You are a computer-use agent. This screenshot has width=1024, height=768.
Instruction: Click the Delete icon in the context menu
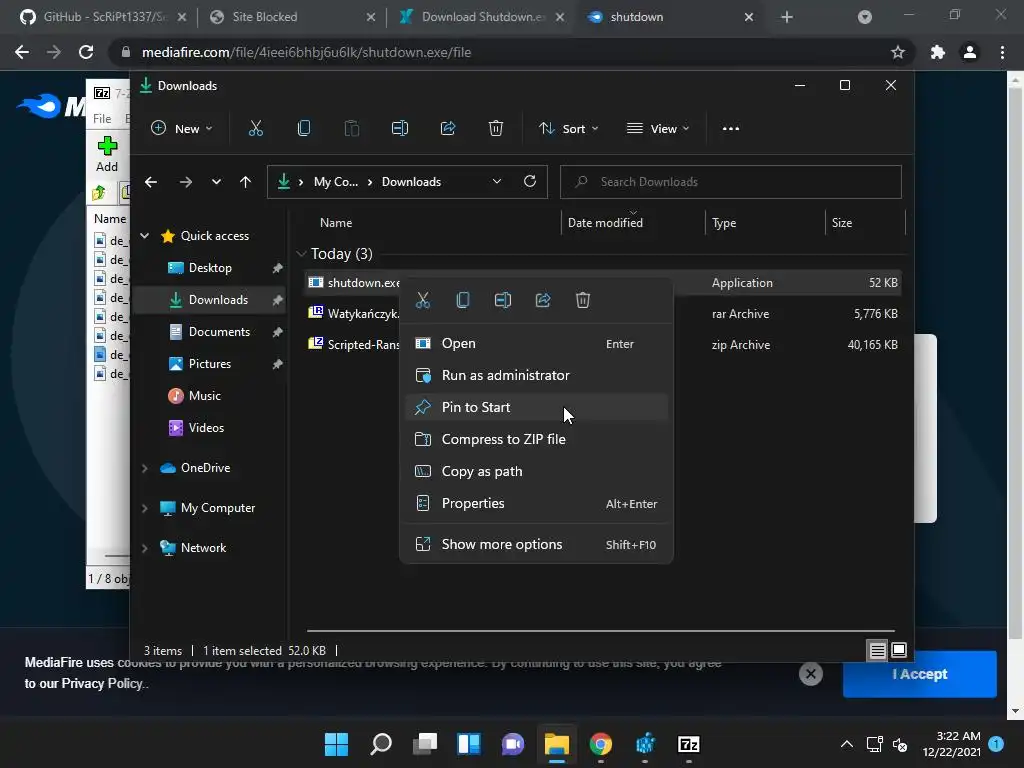point(583,300)
